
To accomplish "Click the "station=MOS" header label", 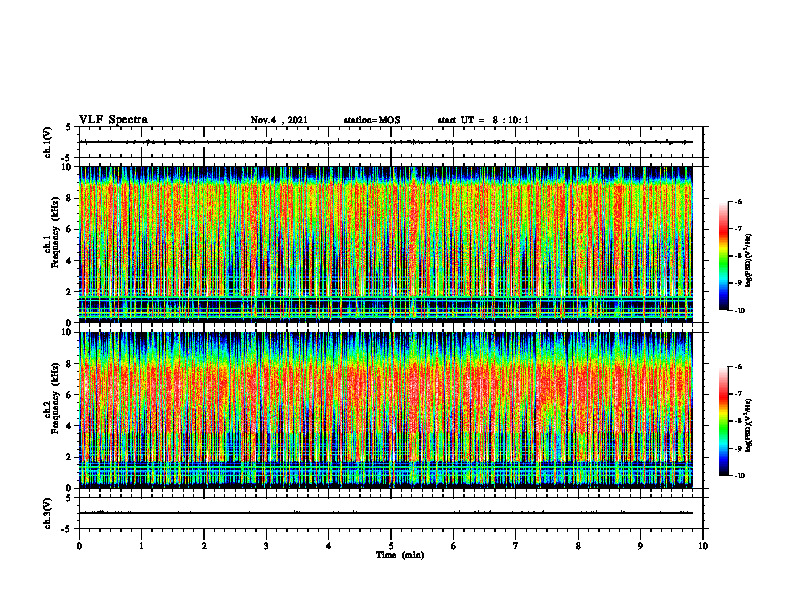I will tap(372, 120).
